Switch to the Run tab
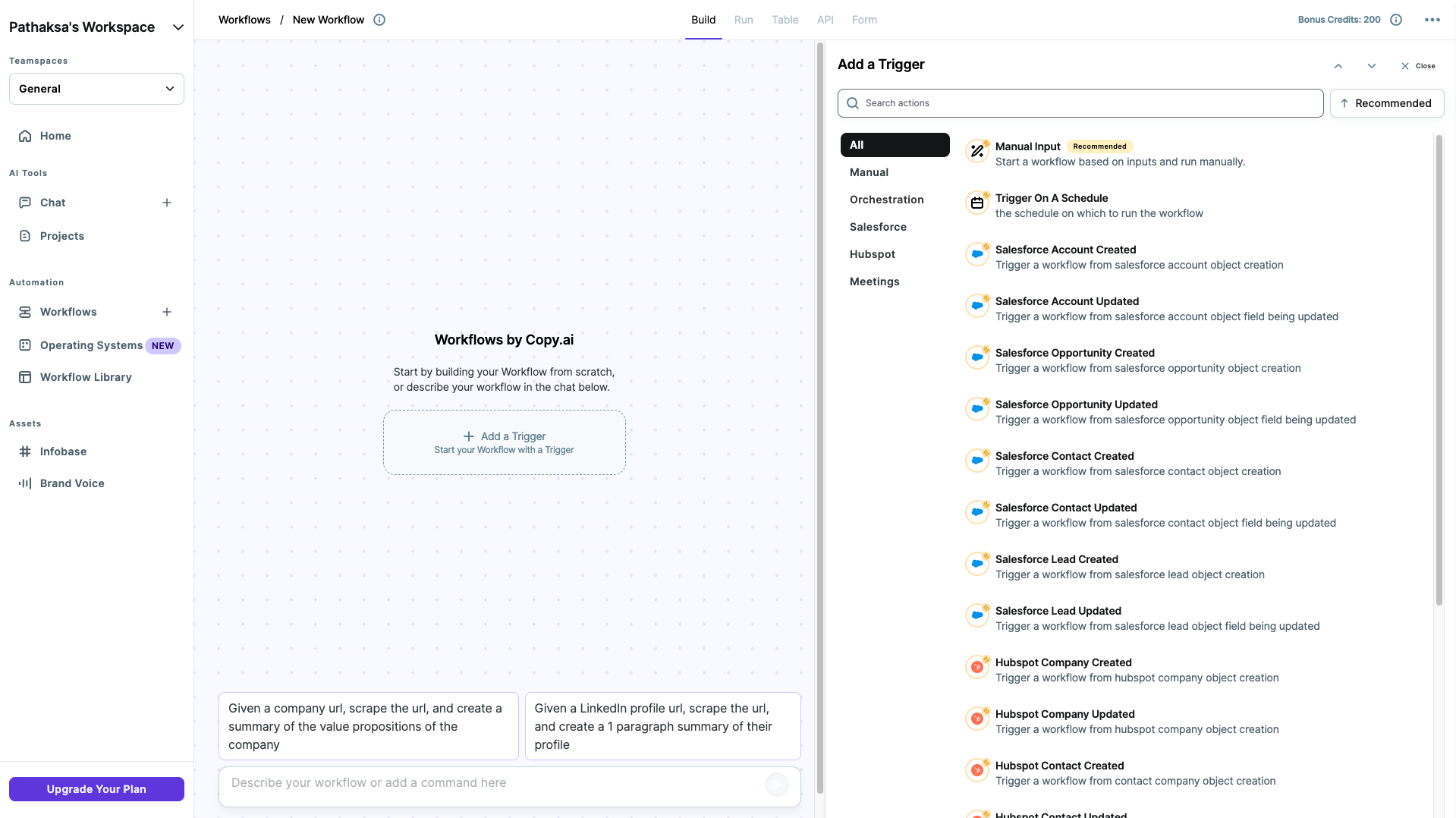The width and height of the screenshot is (1456, 818). pos(743,20)
